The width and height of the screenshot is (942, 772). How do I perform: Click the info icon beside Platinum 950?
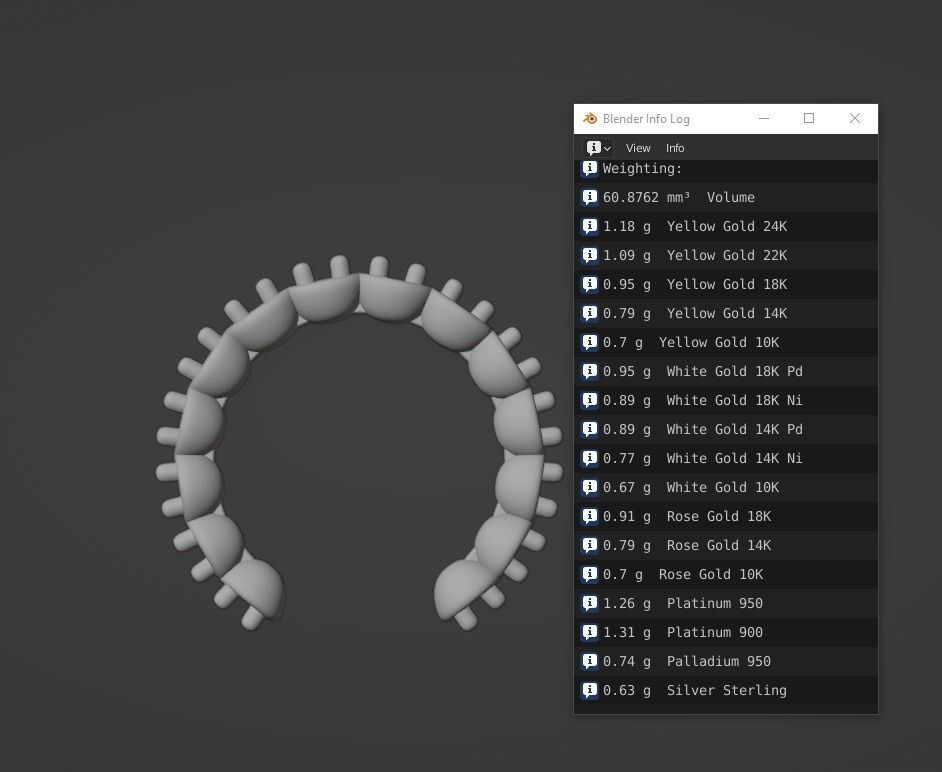point(589,603)
